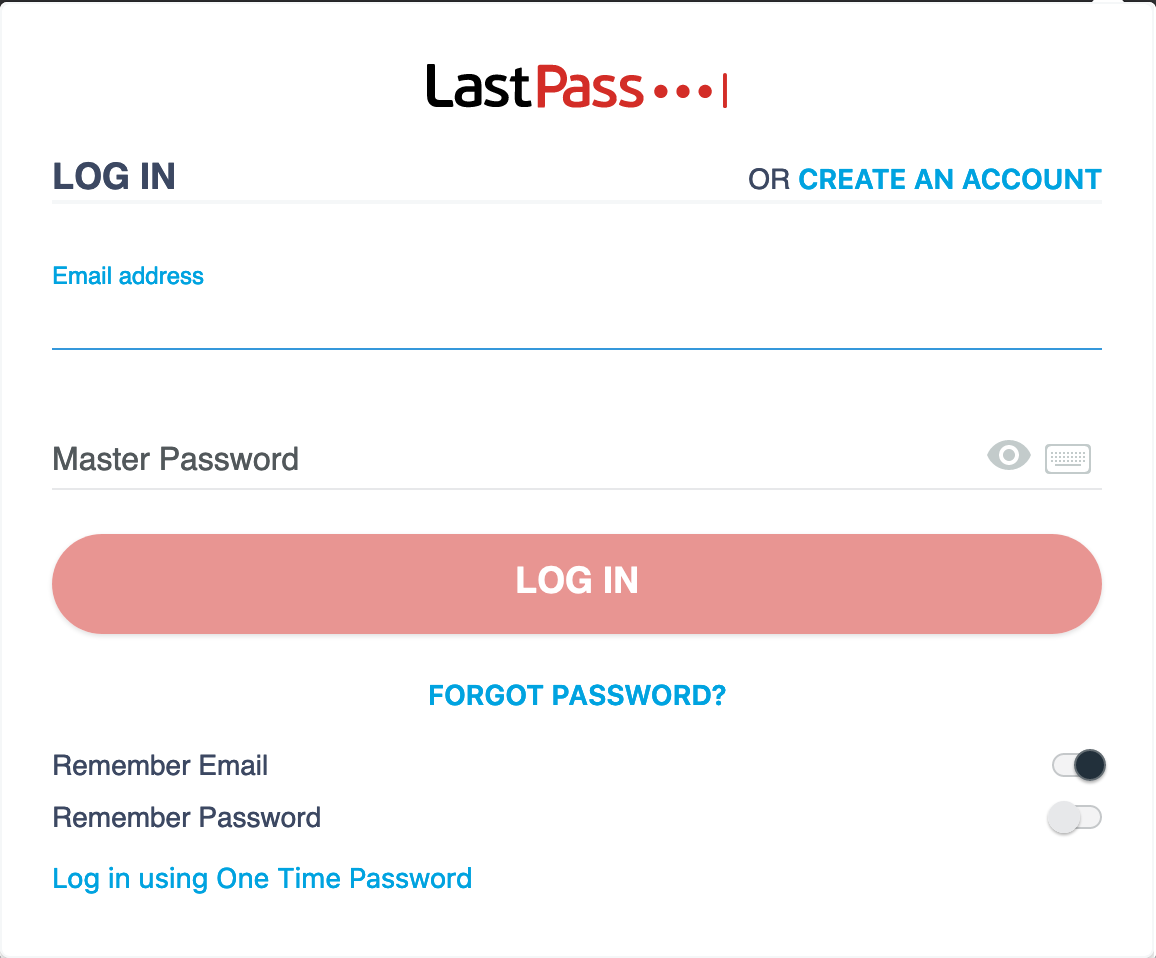Viewport: 1156px width, 958px height.
Task: Click Log in using One Time Password
Action: (262, 878)
